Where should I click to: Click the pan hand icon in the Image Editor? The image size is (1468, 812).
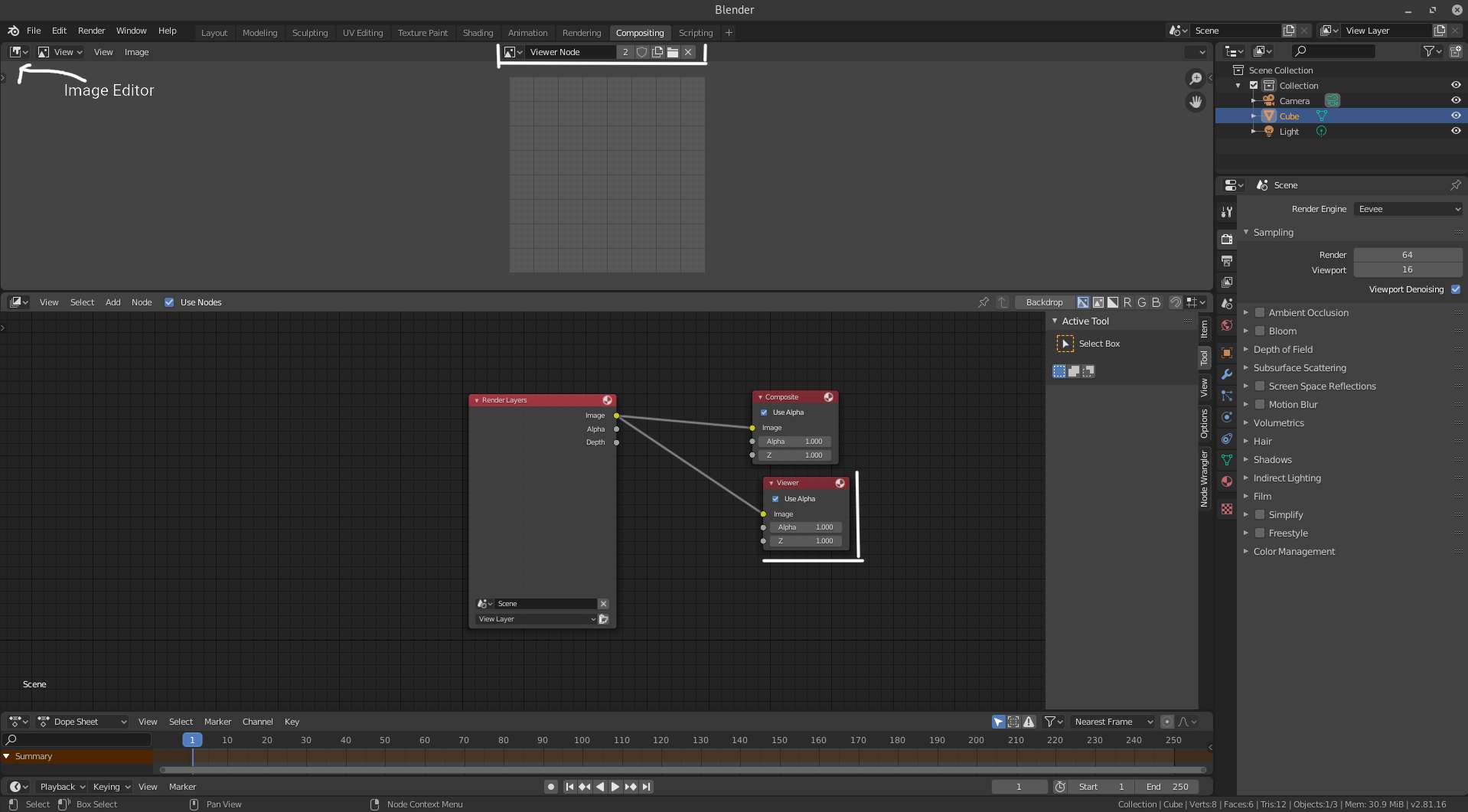coord(1196,102)
